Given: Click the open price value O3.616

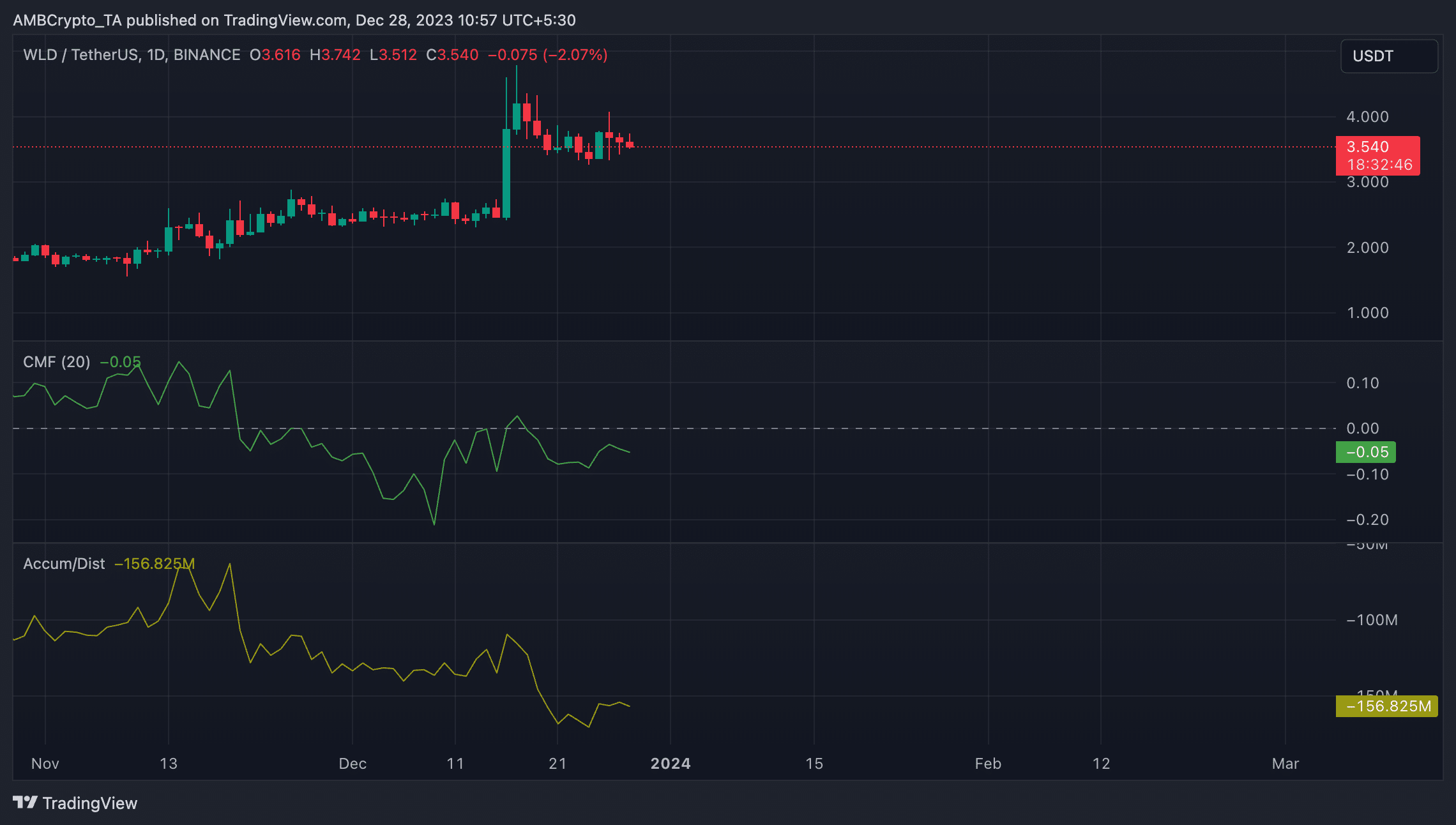Looking at the screenshot, I should coord(275,55).
